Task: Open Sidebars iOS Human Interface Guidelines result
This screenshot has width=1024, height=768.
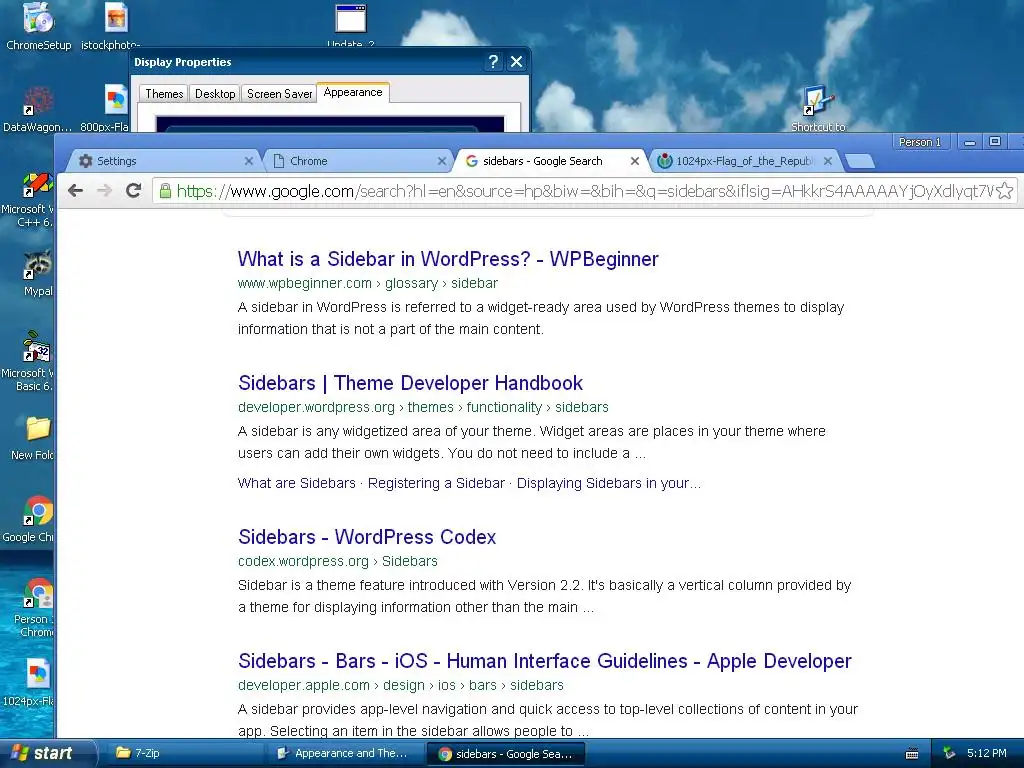Action: 545,661
